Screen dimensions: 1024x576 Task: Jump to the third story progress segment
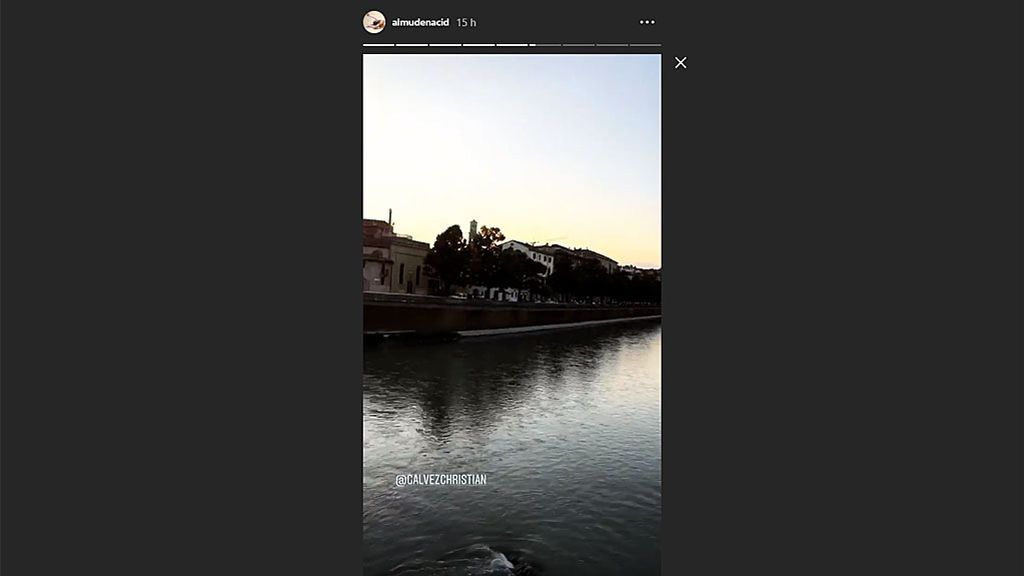click(x=445, y=44)
